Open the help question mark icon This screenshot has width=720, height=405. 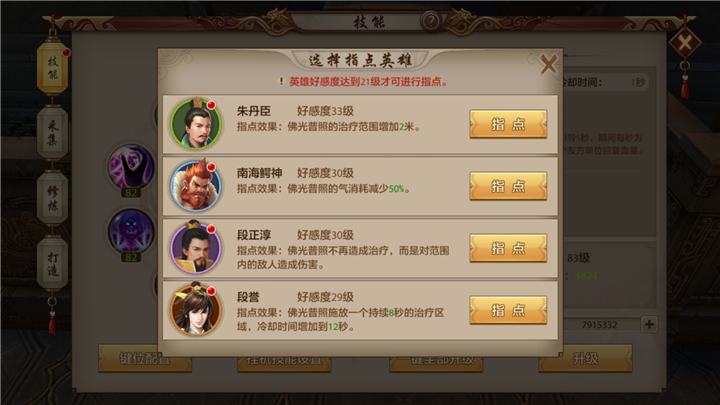coord(431,21)
